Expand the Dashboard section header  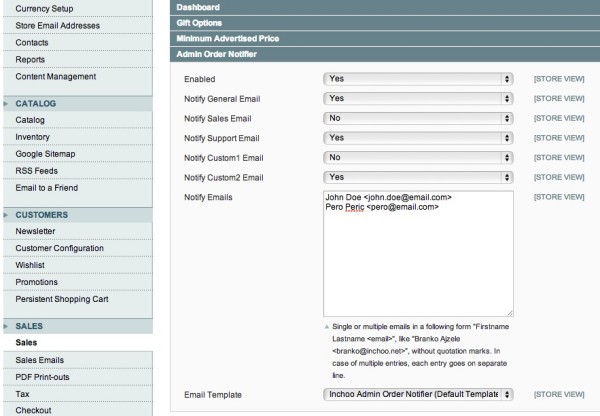click(x=385, y=7)
